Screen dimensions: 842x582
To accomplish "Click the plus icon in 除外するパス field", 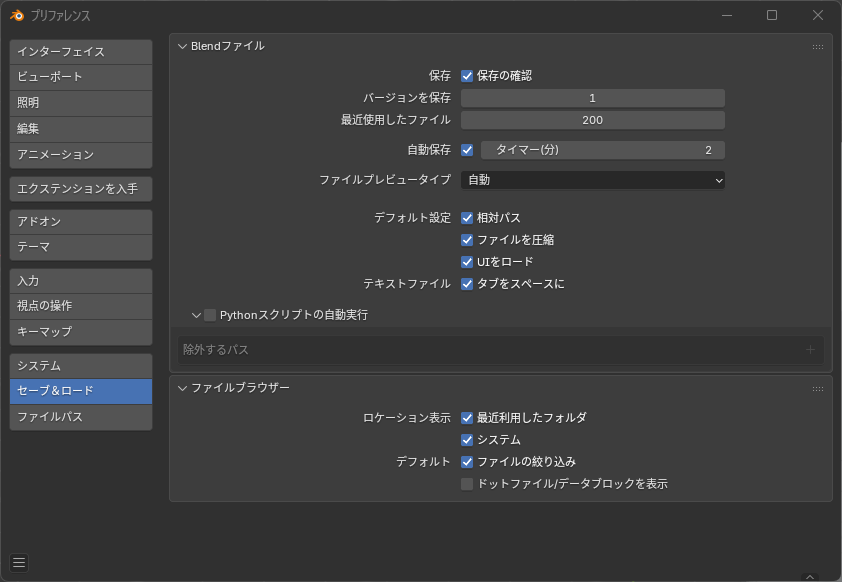I will 810,350.
